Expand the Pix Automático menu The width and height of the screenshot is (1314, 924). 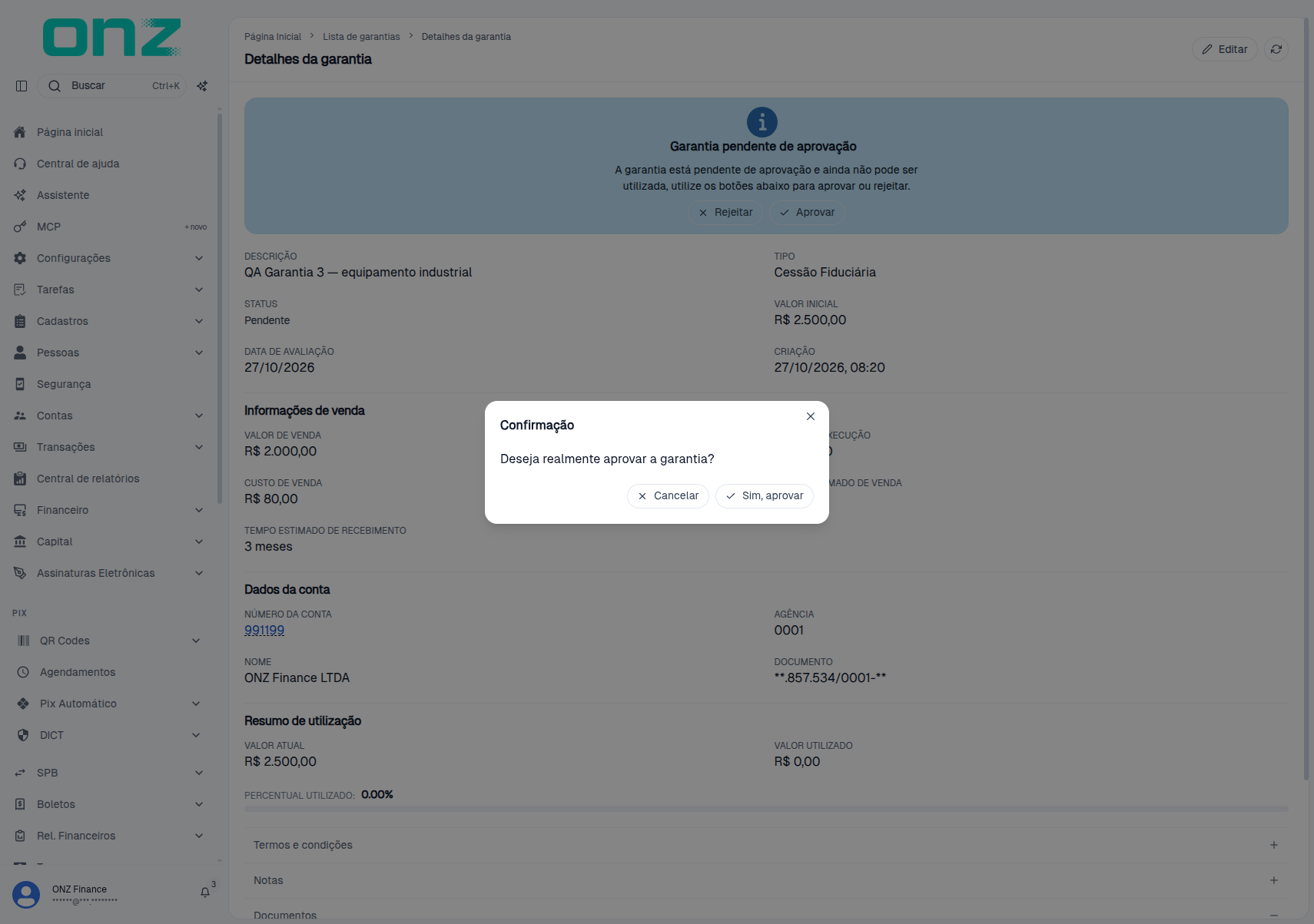pos(110,704)
